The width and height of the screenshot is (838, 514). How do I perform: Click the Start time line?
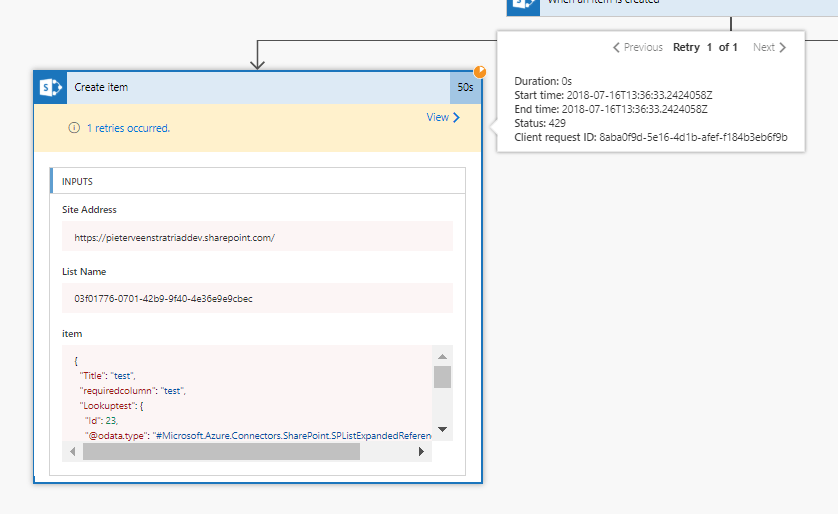coord(613,95)
